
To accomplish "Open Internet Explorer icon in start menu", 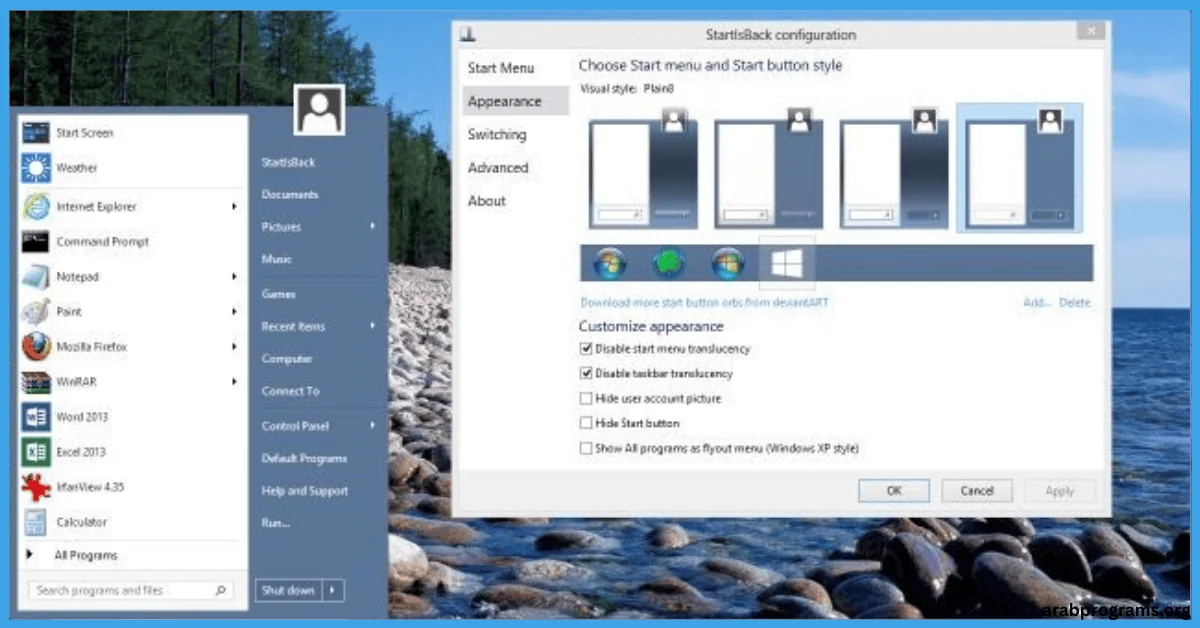I will (35, 206).
